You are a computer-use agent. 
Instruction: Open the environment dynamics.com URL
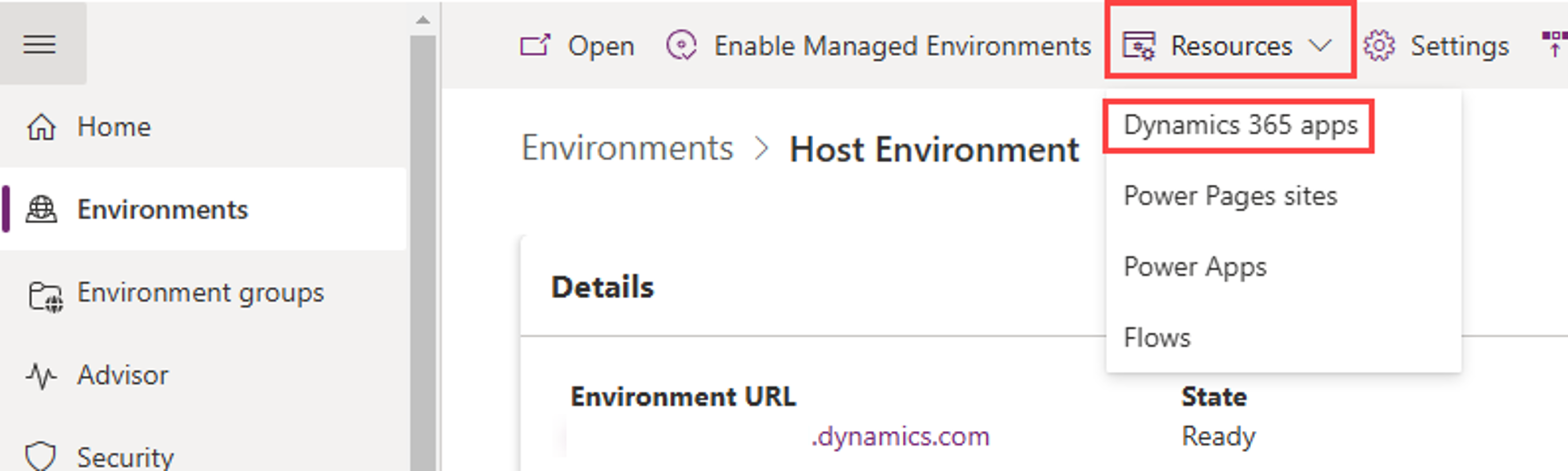(900, 437)
